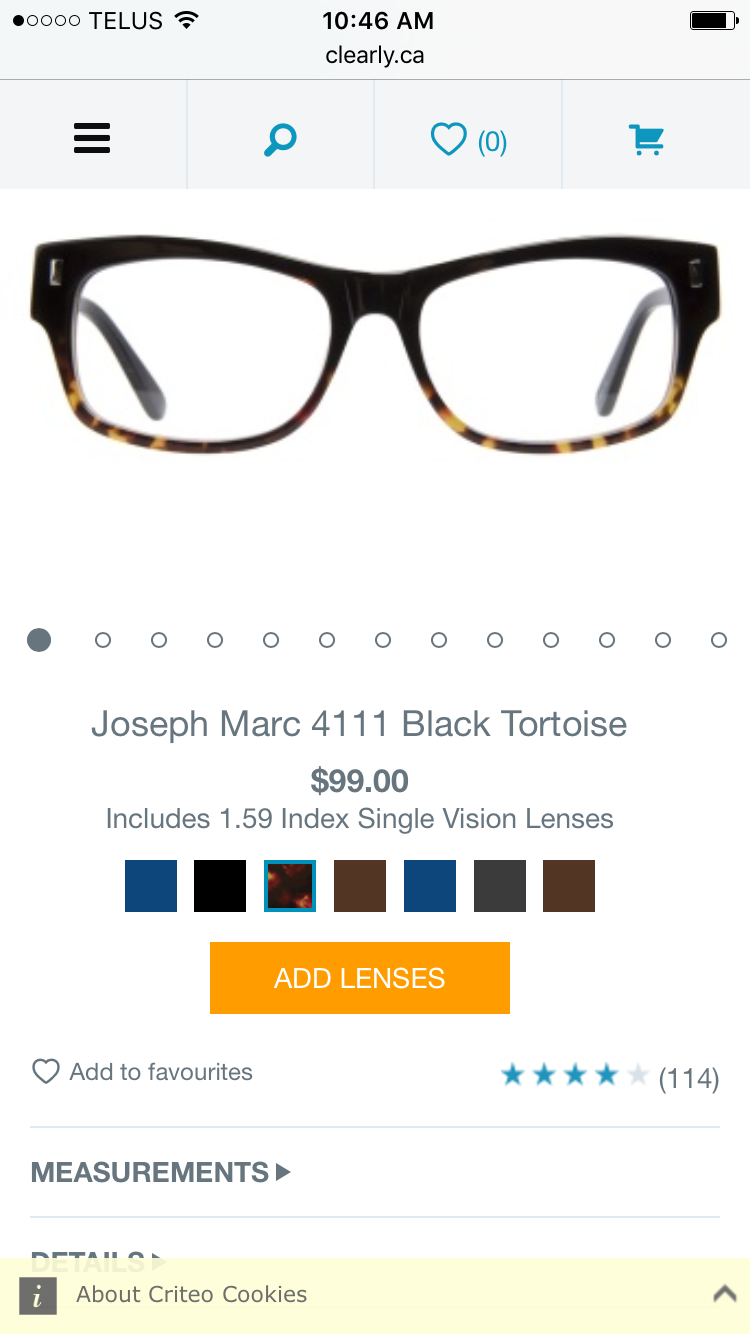Select the second image carousel dot
Screen dimensions: 750x1334
click(x=103, y=640)
